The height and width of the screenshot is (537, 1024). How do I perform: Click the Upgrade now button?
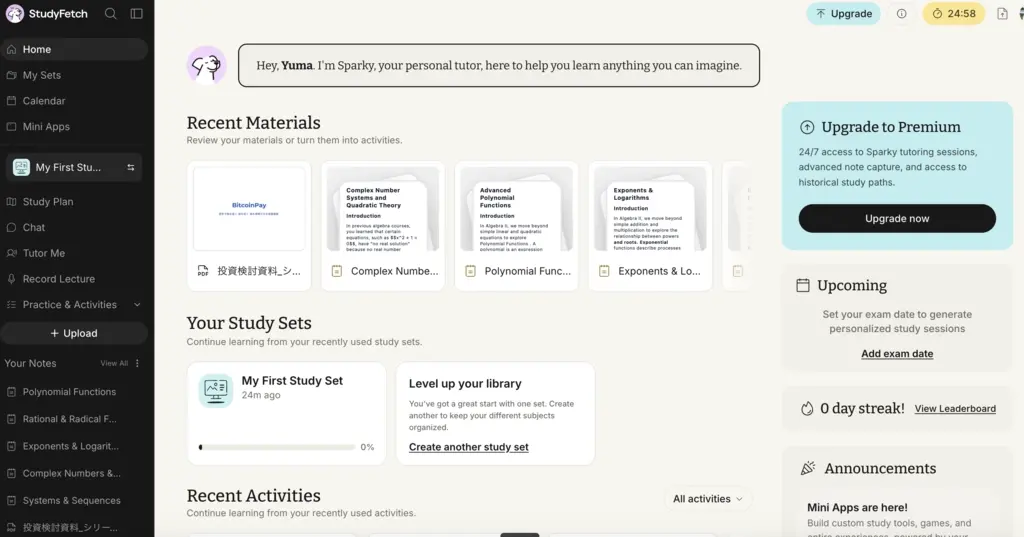(x=897, y=219)
